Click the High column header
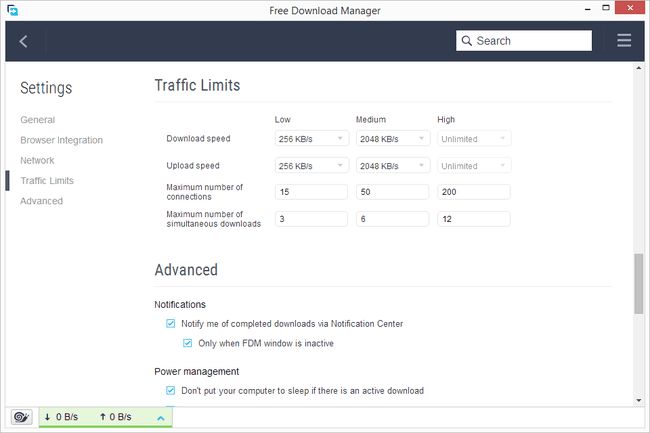The image size is (650, 433). [x=446, y=119]
